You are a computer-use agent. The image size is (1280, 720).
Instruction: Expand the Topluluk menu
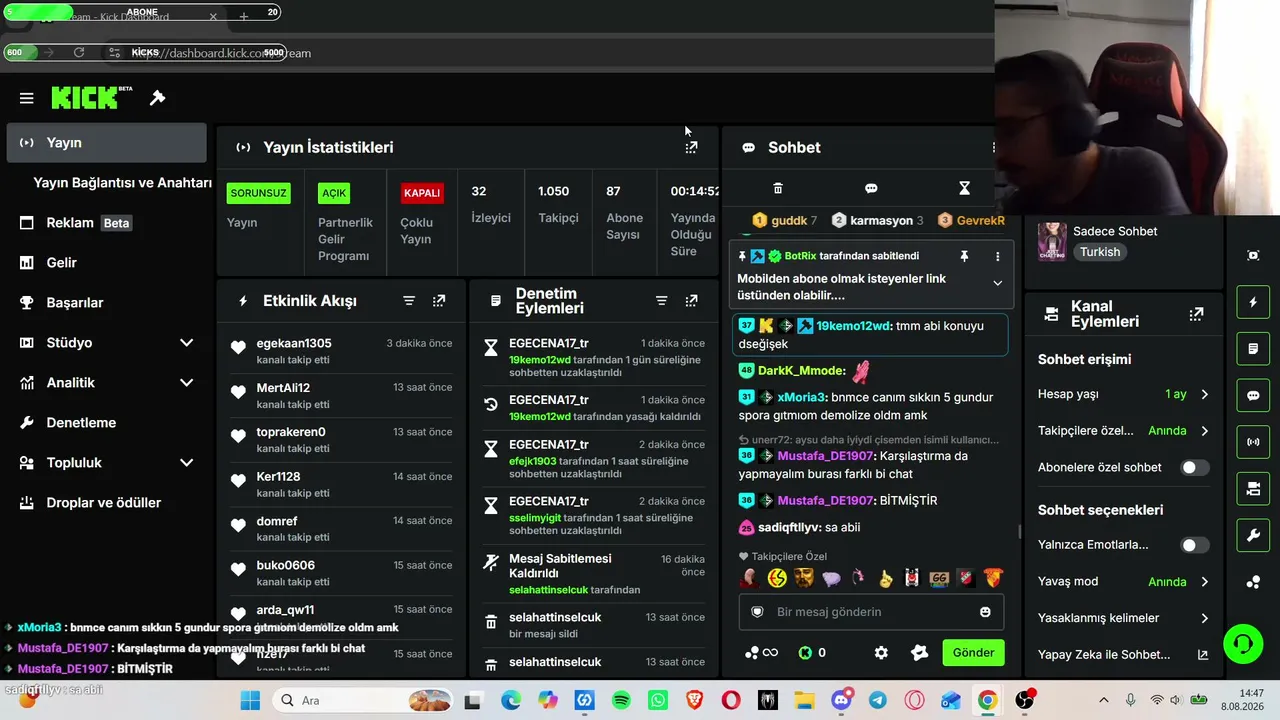pos(186,463)
